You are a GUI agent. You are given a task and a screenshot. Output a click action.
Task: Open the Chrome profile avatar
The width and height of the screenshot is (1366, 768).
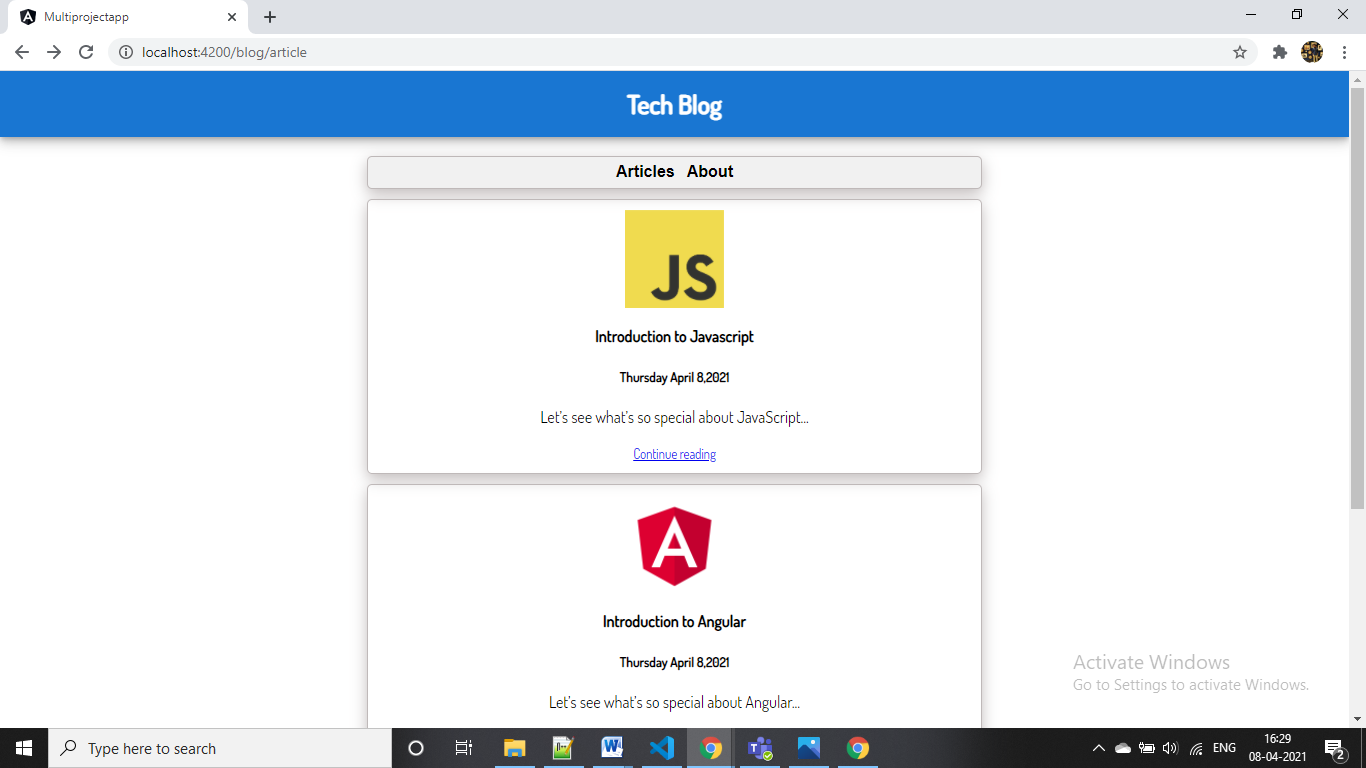pyautogui.click(x=1312, y=52)
